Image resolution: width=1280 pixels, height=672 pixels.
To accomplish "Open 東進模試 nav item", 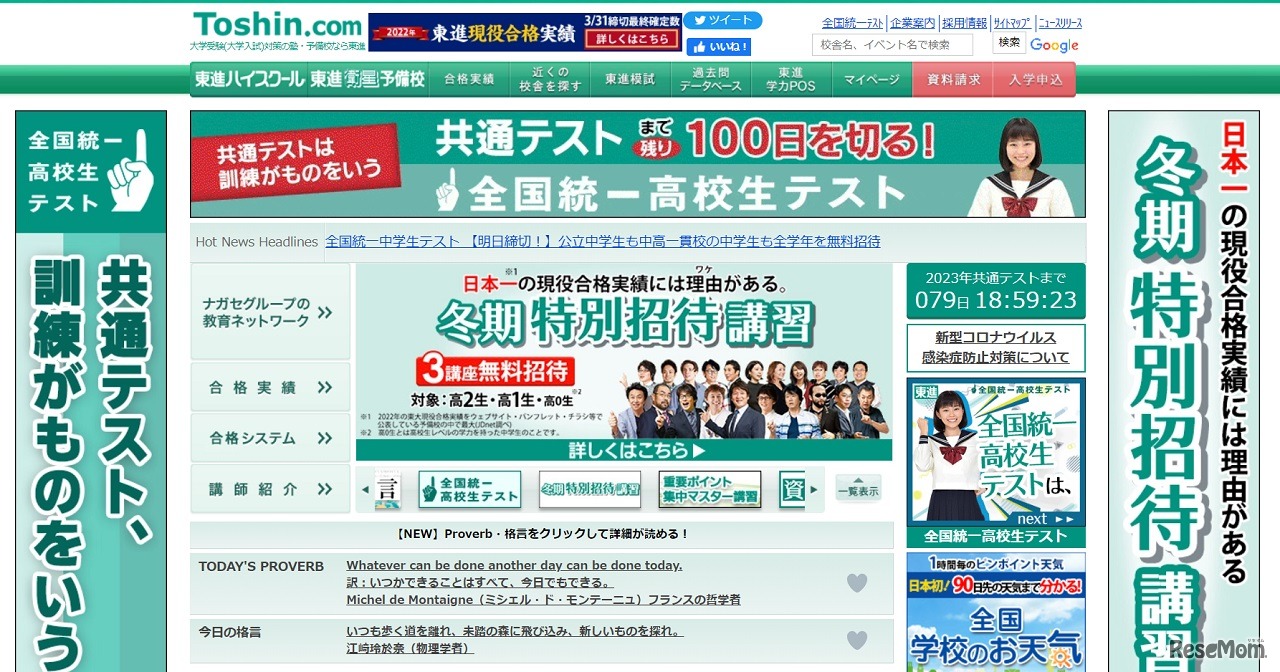I will pyautogui.click(x=630, y=79).
